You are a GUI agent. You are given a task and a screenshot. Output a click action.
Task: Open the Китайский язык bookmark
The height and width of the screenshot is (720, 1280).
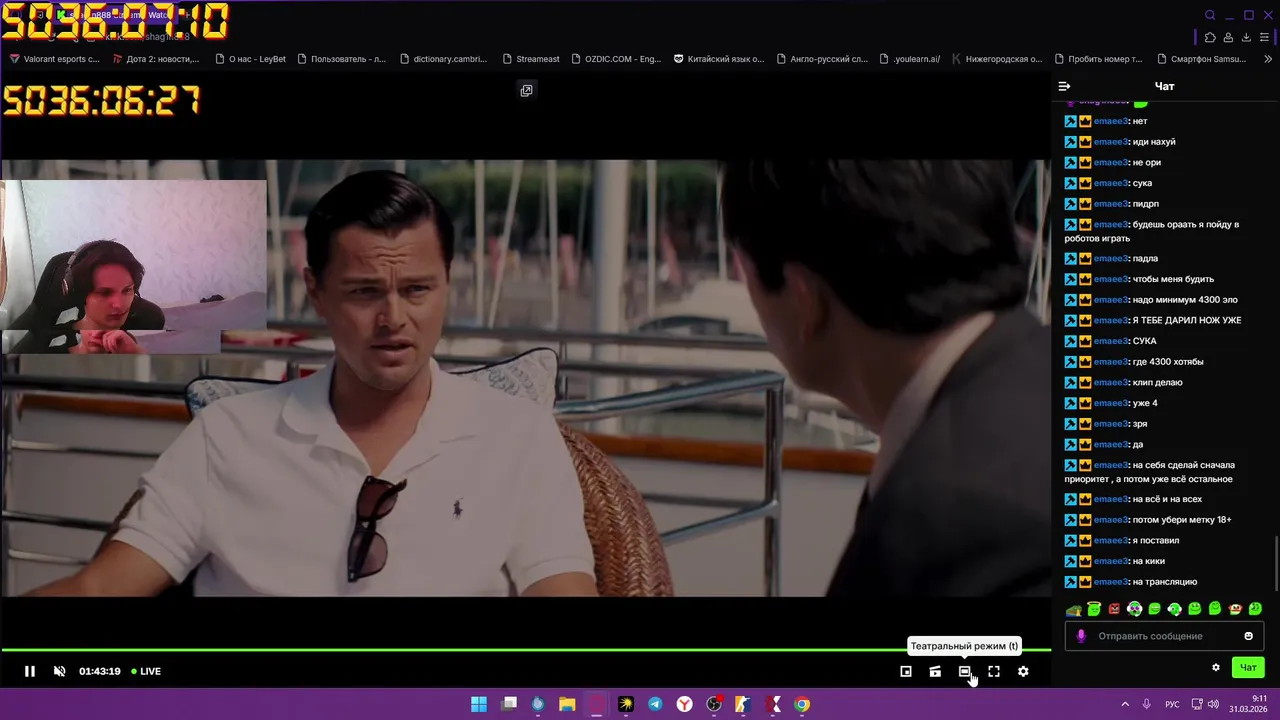718,59
